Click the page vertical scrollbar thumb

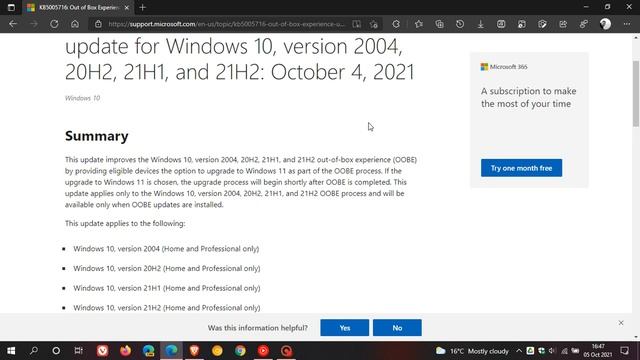pyautogui.click(x=636, y=93)
